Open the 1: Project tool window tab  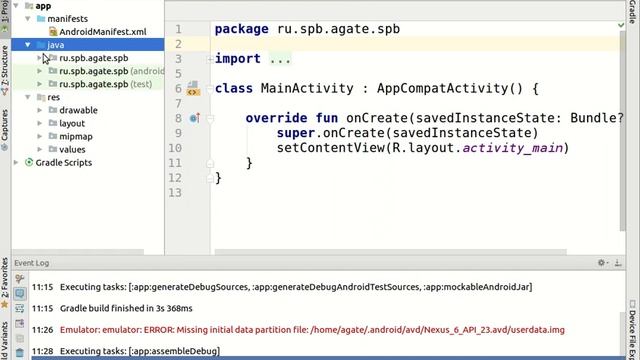point(4,16)
